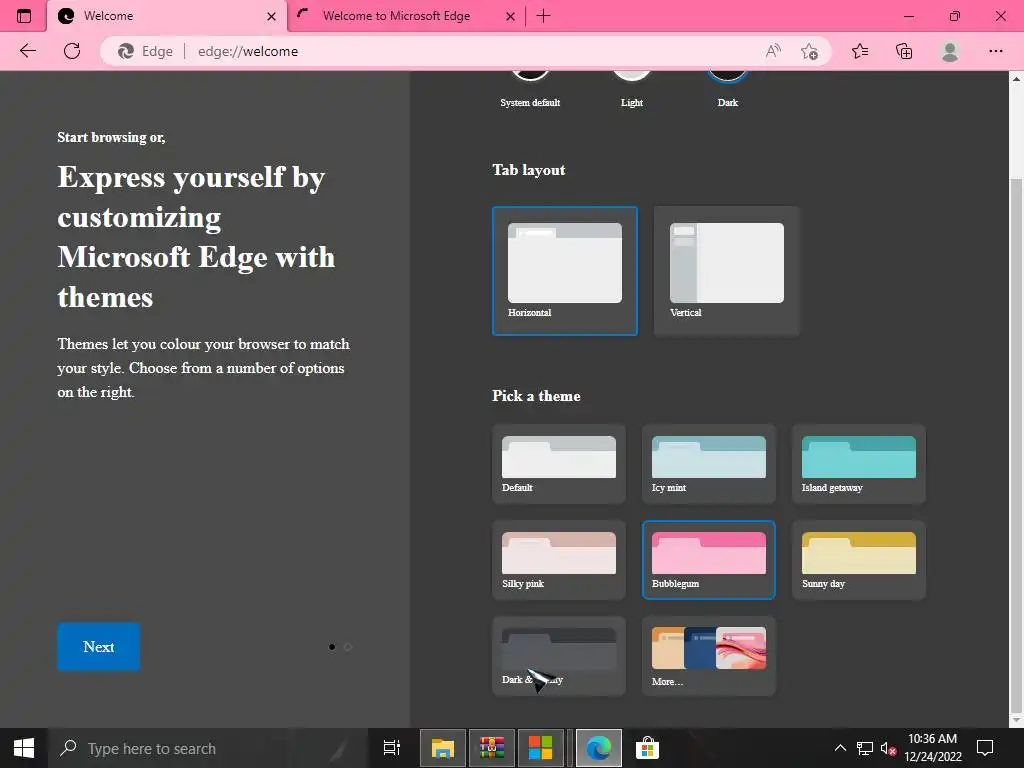
Task: Open a new tab
Action: tap(543, 16)
